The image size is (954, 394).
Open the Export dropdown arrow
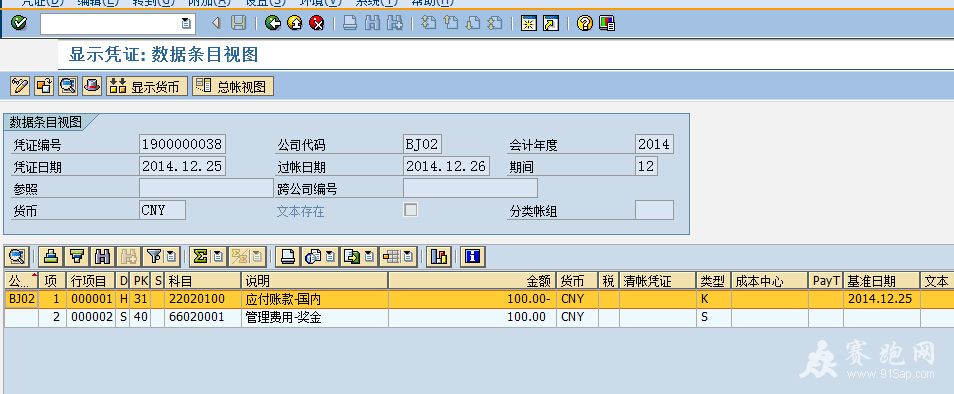click(x=369, y=257)
